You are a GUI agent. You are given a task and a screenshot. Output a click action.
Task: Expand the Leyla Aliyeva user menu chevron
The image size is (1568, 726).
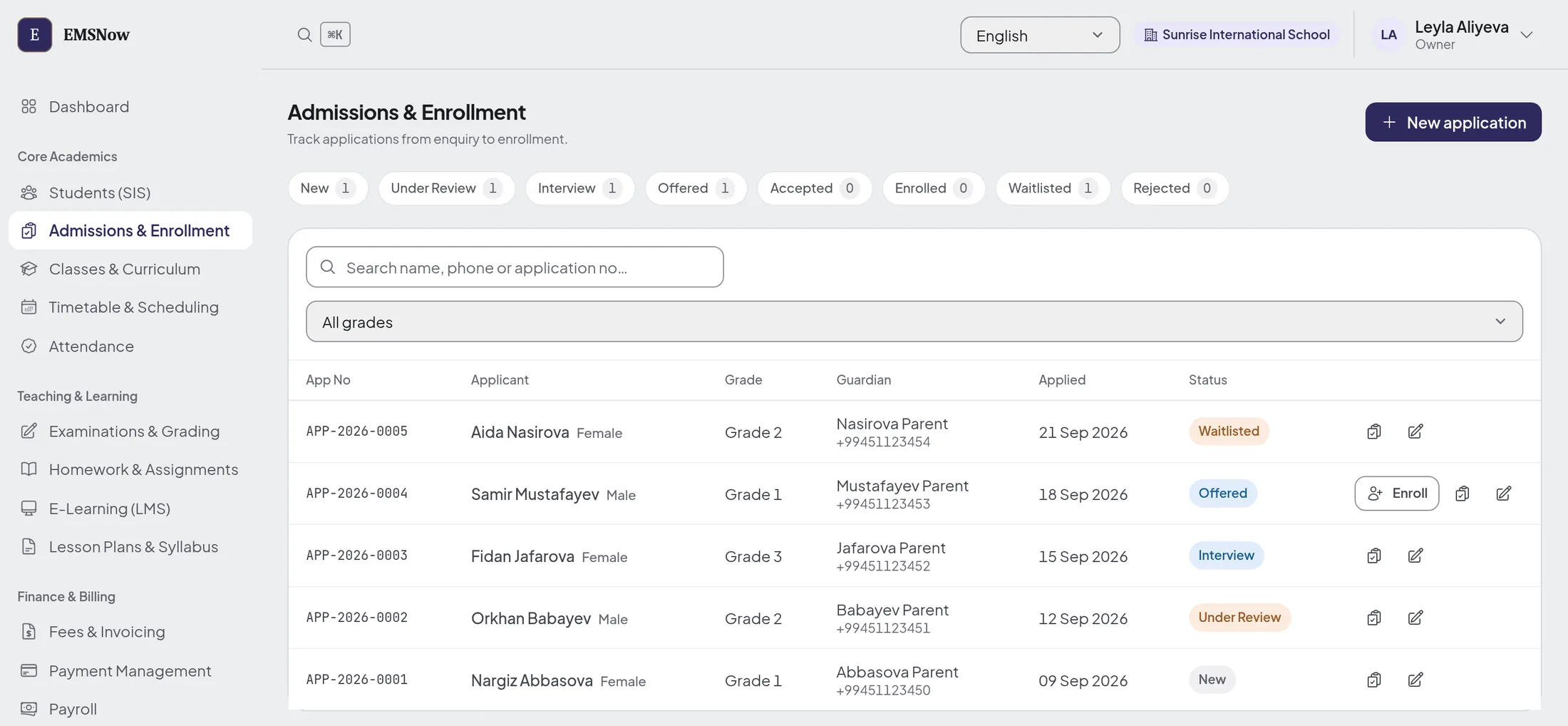tap(1526, 35)
